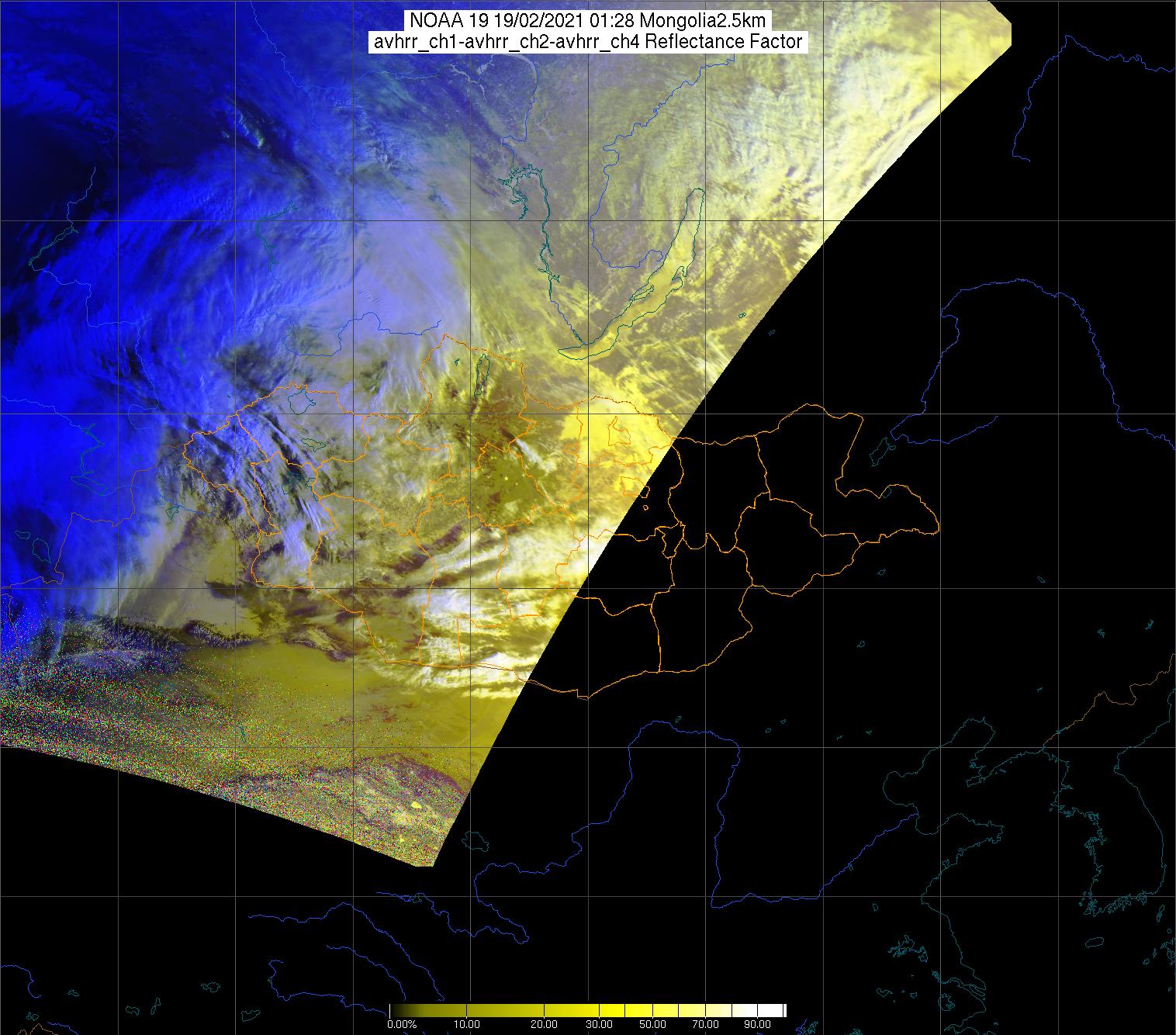Click the title 'NOAA 19 19/02/2021 01:28 Mongolia2.5km'
The image size is (1176, 1035).
pyautogui.click(x=587, y=21)
